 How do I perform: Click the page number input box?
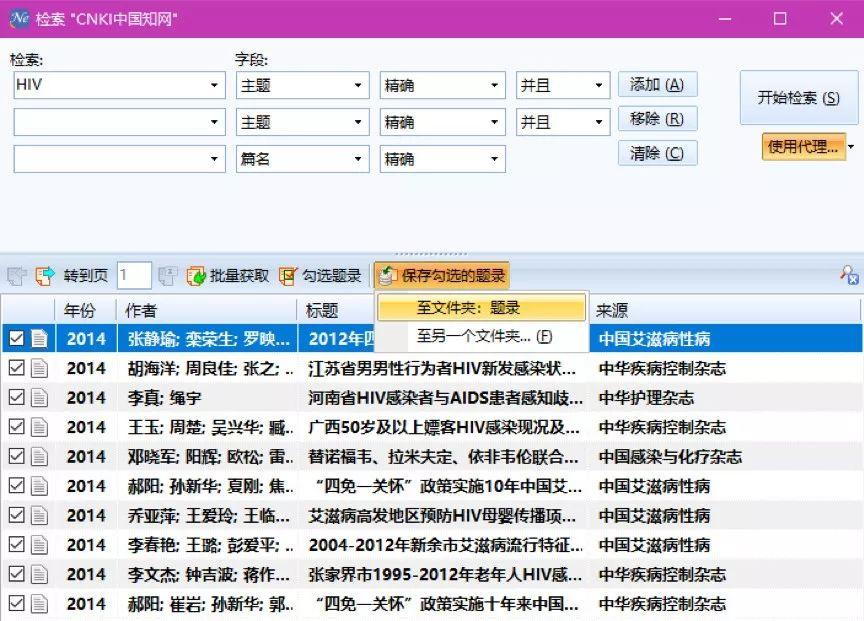click(x=134, y=276)
